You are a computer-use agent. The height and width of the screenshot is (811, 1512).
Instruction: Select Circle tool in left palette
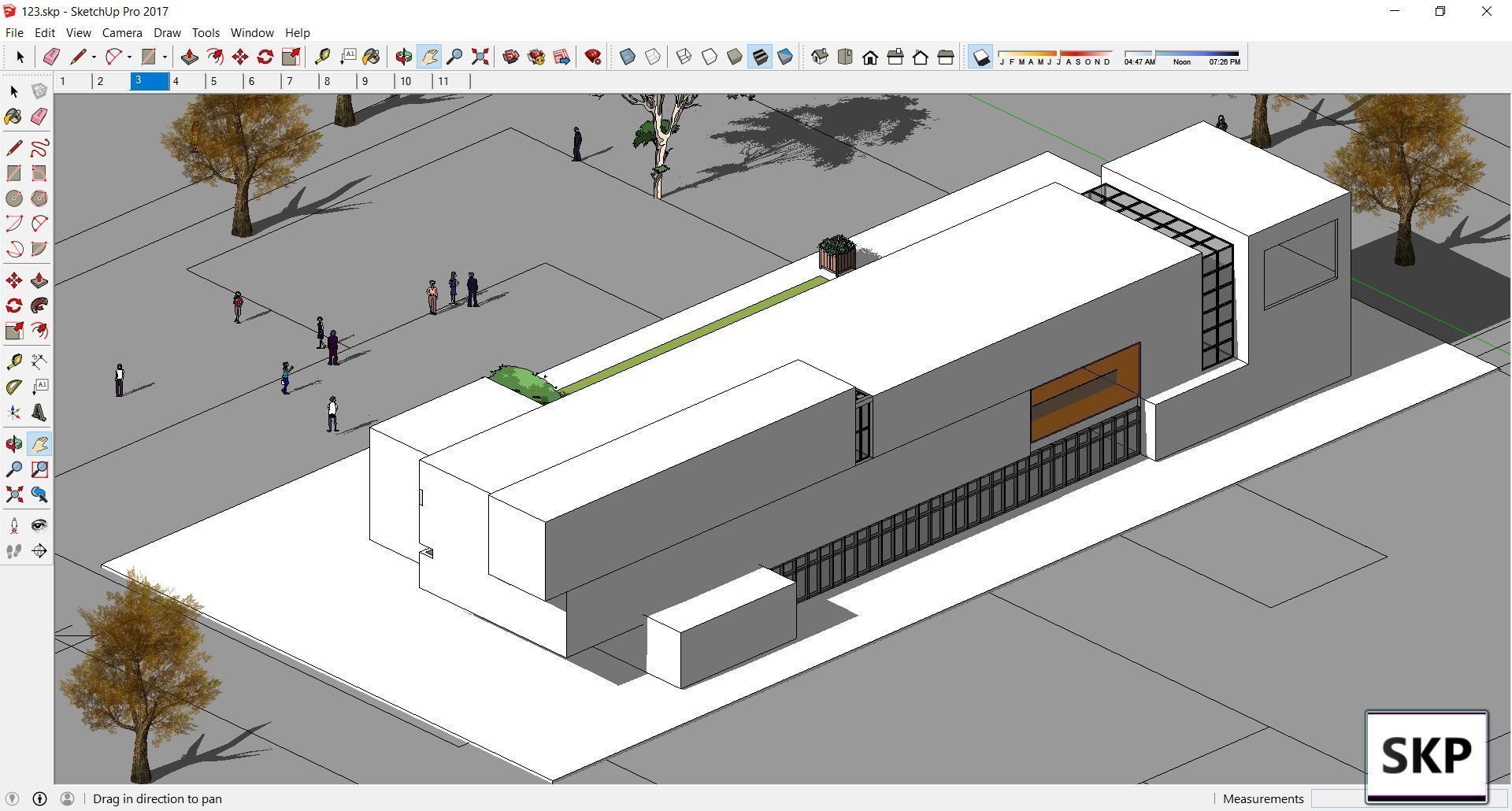pos(14,198)
